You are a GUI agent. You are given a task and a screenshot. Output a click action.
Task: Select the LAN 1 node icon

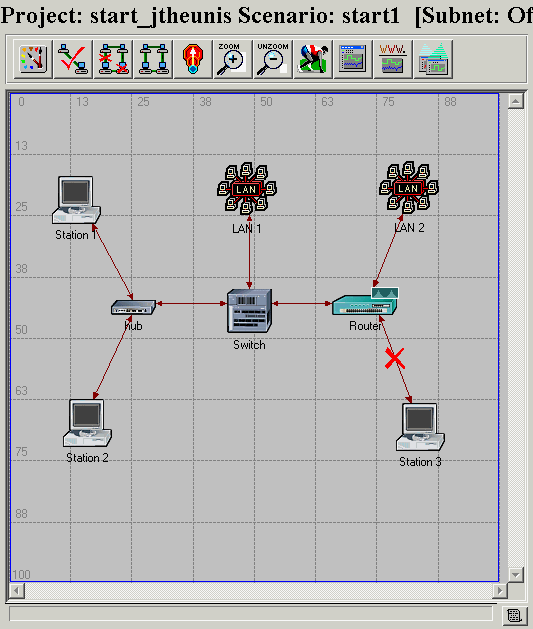[247, 188]
